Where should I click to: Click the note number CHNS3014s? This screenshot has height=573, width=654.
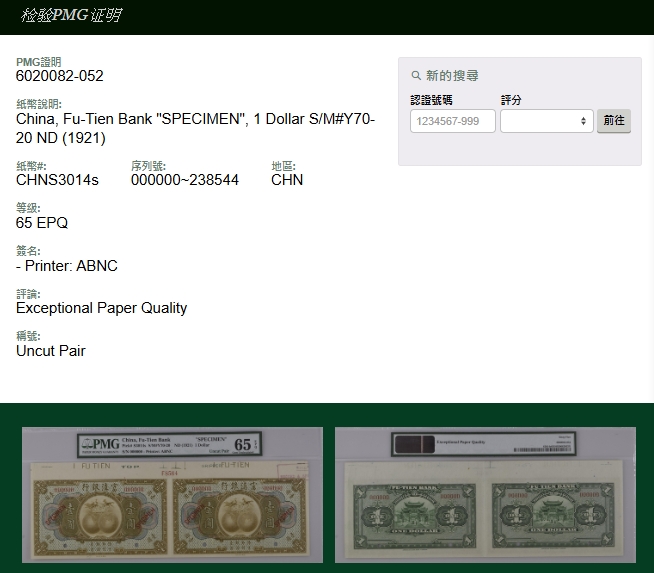pyautogui.click(x=57, y=180)
